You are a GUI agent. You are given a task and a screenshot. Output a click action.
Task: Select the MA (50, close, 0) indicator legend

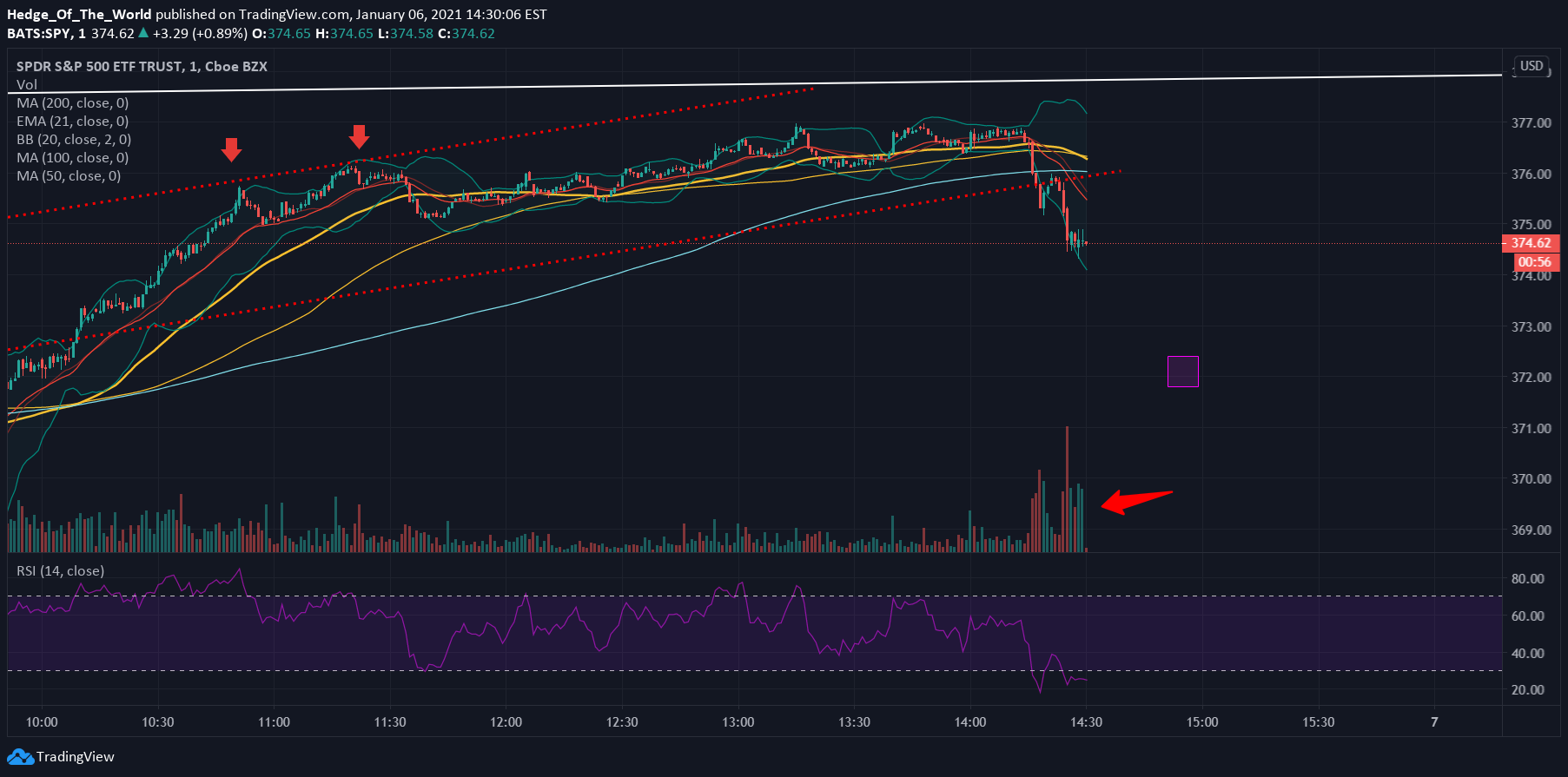pyautogui.click(x=69, y=176)
